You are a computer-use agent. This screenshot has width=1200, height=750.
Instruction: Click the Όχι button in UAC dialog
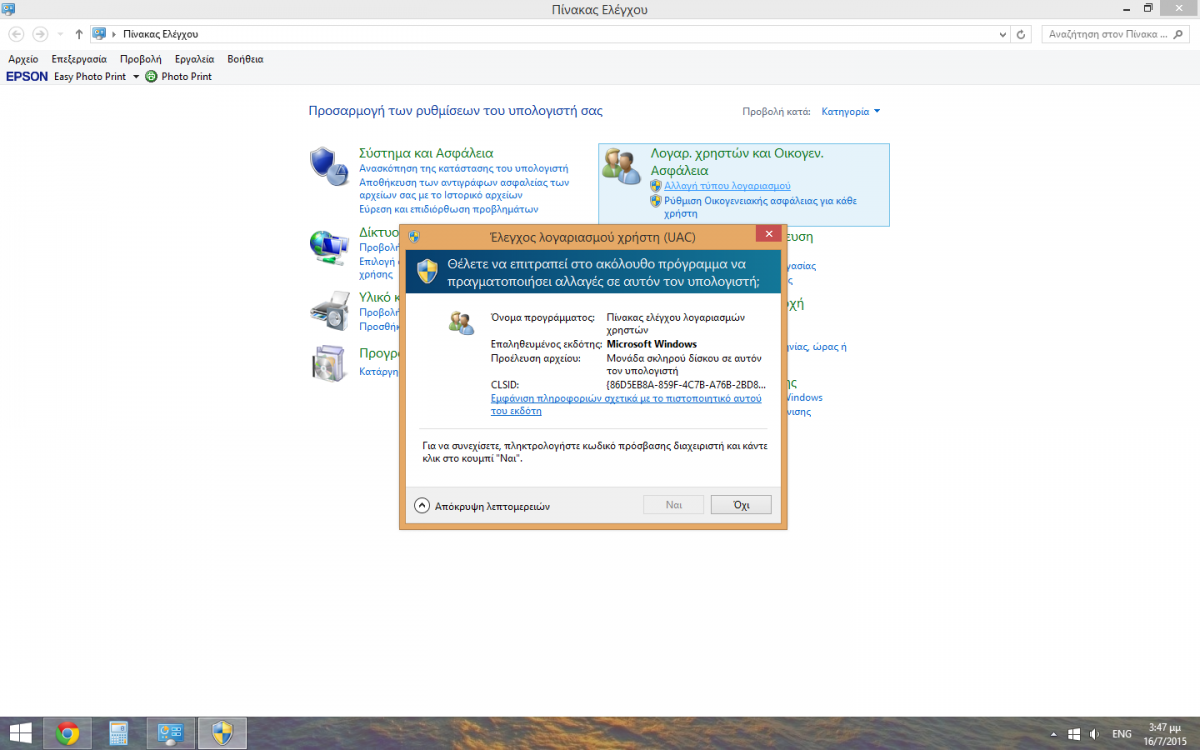(x=741, y=505)
